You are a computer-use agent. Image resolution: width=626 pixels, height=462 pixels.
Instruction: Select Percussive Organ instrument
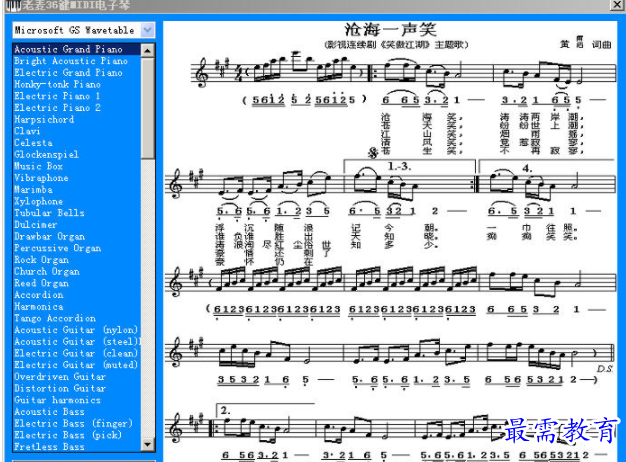click(x=77, y=248)
